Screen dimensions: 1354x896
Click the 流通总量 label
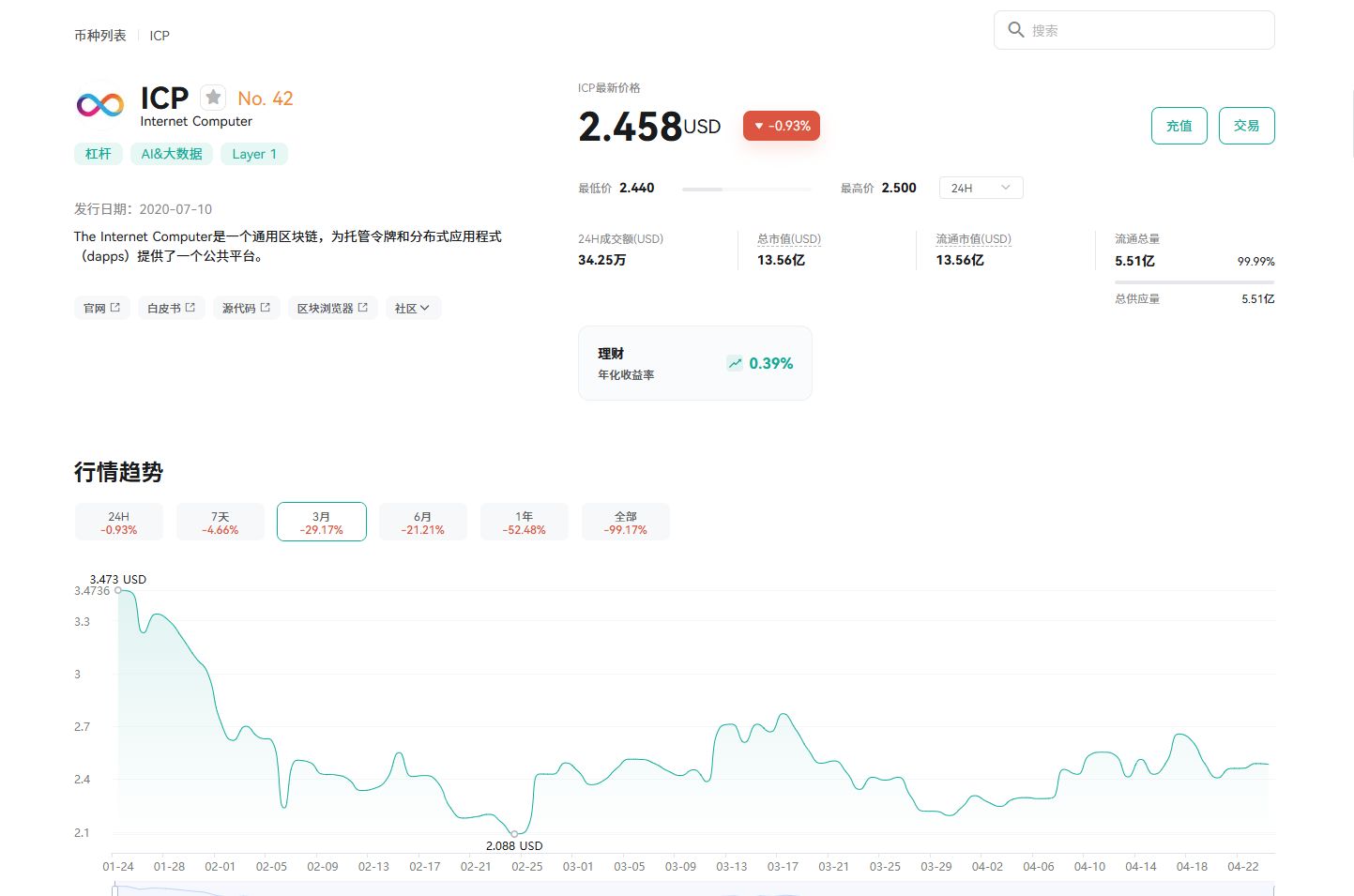click(x=1137, y=239)
